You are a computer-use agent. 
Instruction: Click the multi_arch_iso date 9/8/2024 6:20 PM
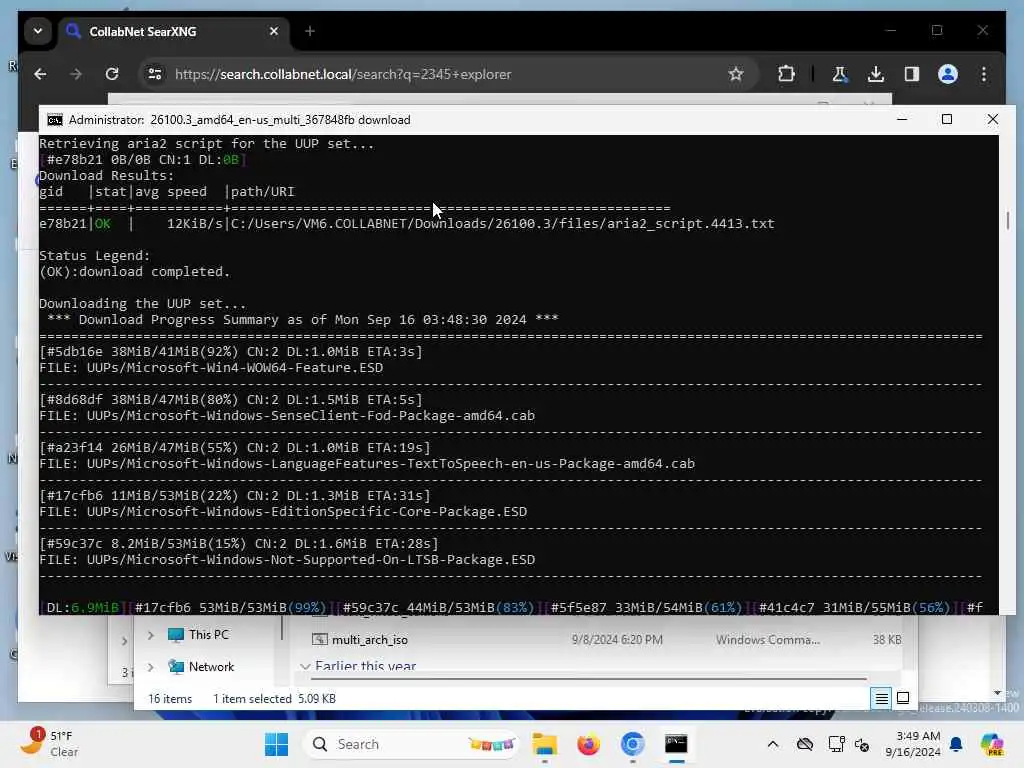click(617, 640)
